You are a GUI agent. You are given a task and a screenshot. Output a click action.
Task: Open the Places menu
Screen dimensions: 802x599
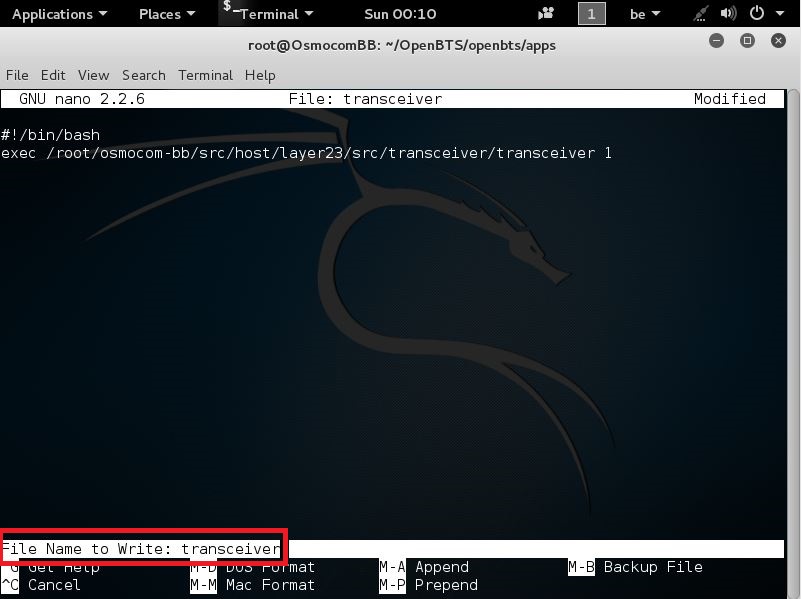167,14
